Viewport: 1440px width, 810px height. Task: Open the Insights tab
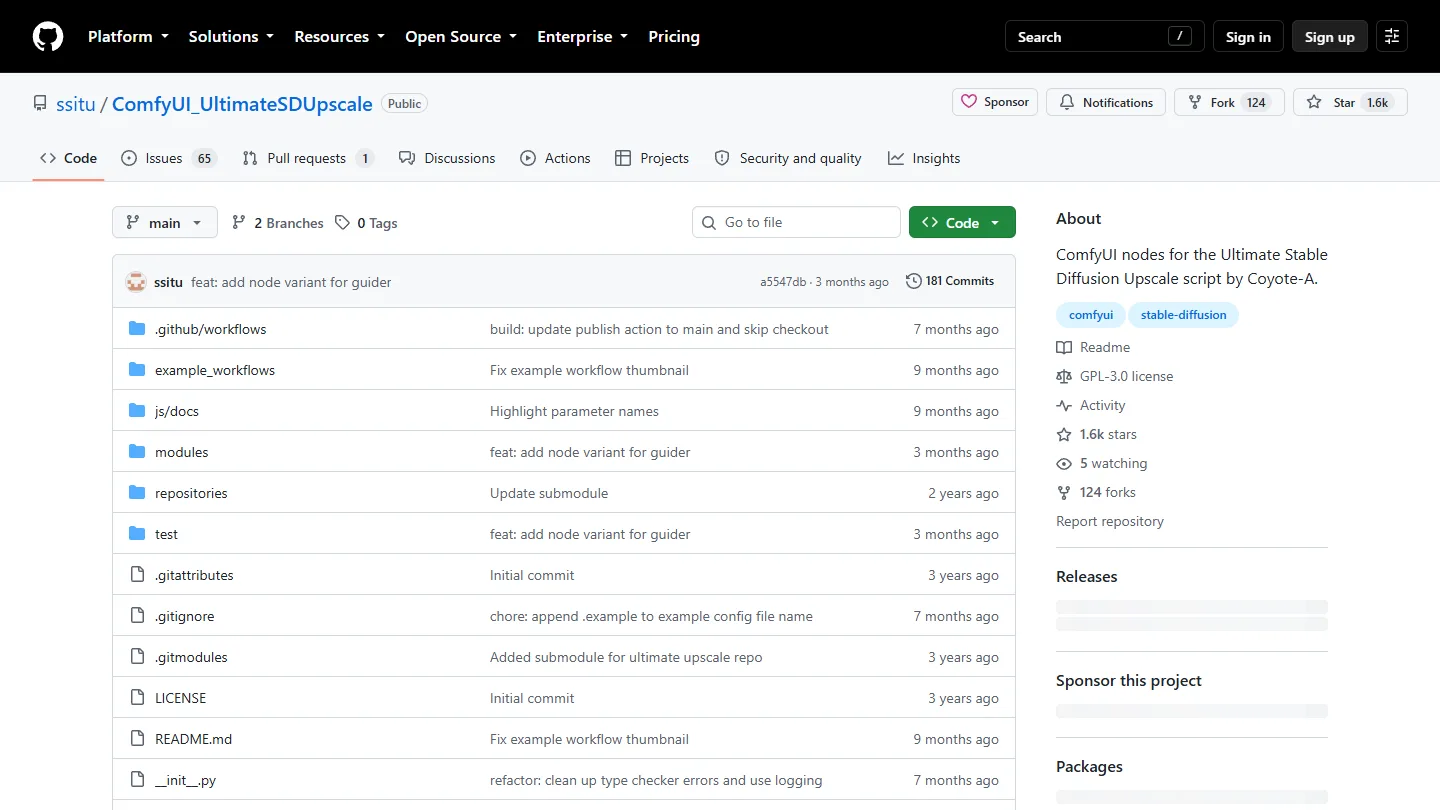point(924,158)
